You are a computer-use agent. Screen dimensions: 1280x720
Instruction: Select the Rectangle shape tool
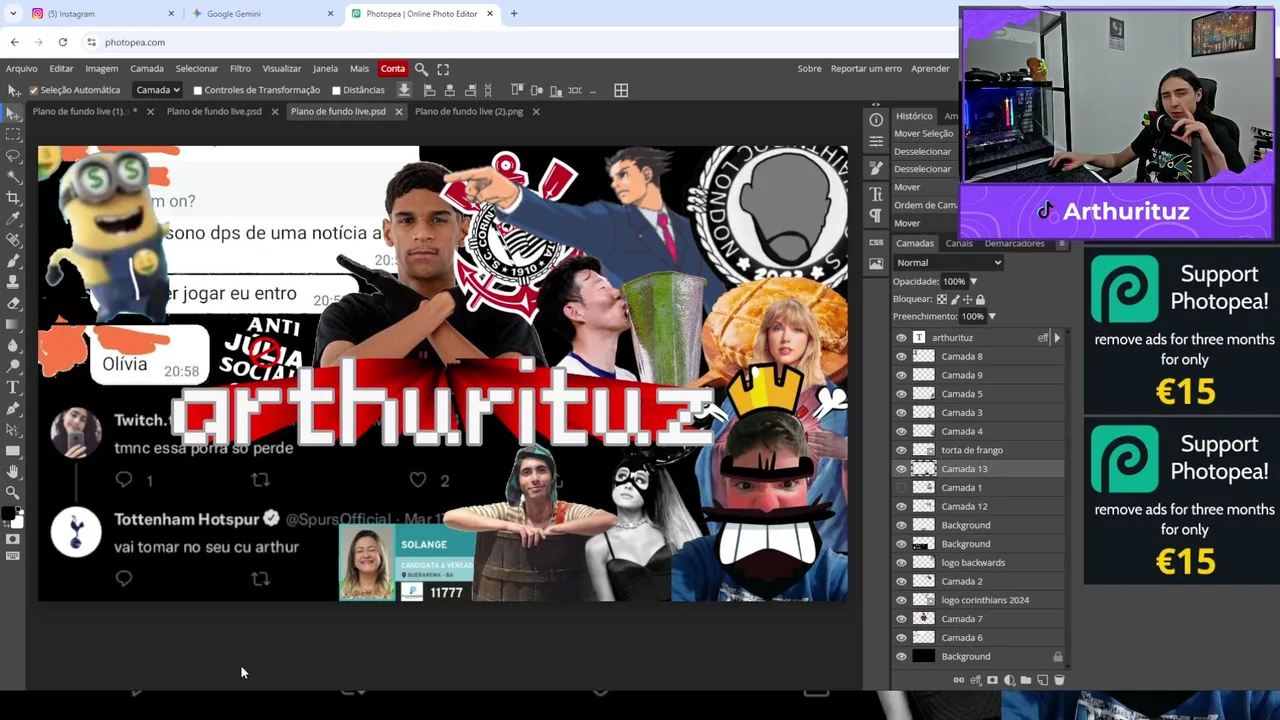[13, 450]
